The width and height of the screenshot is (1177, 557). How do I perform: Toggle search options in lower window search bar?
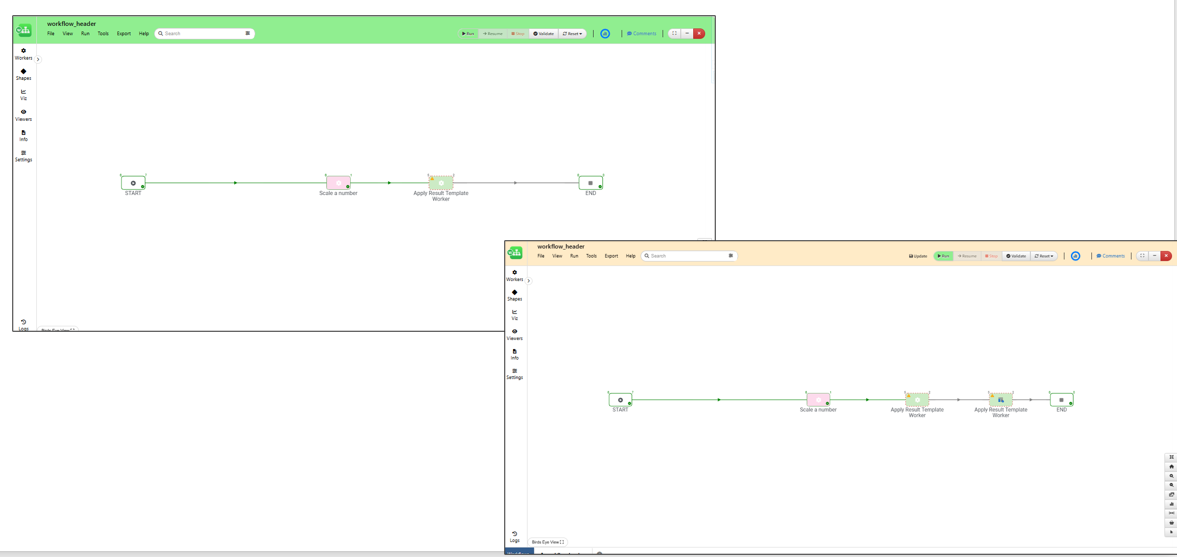(x=731, y=256)
